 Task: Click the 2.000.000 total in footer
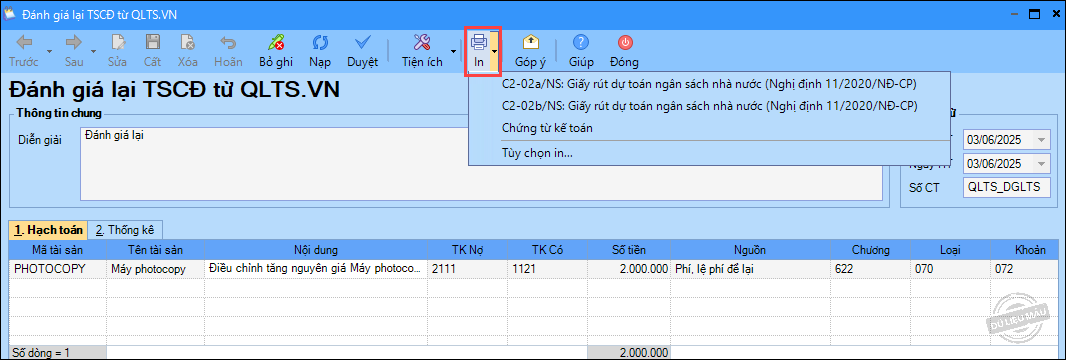[629, 353]
